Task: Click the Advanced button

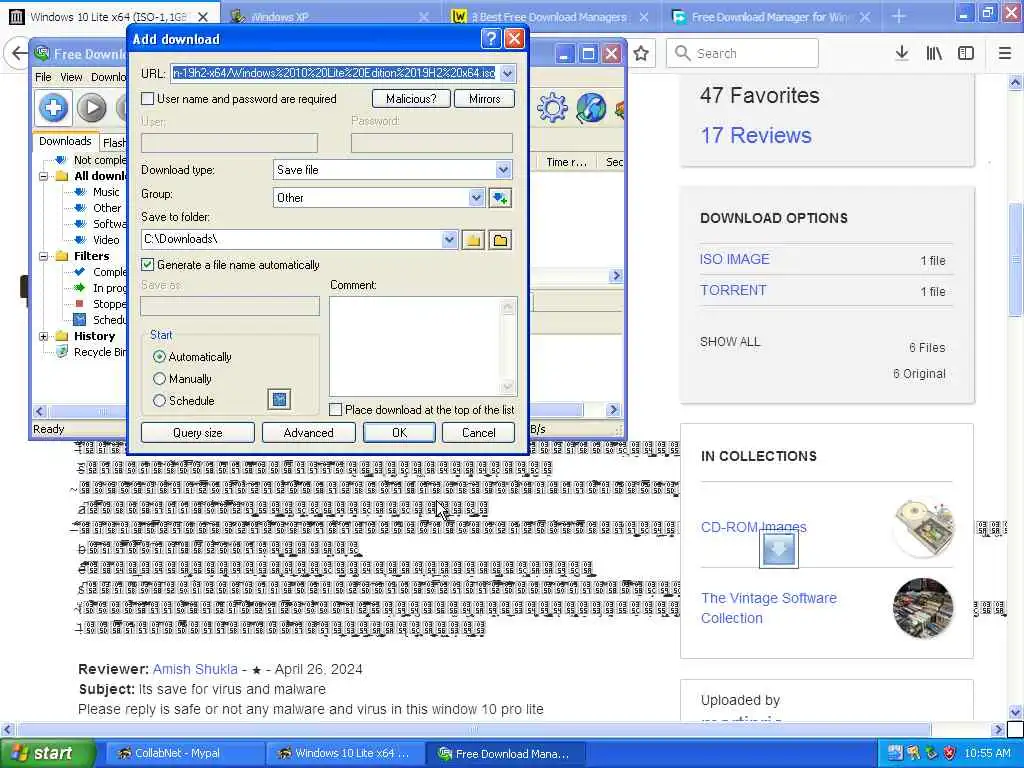Action: click(309, 432)
